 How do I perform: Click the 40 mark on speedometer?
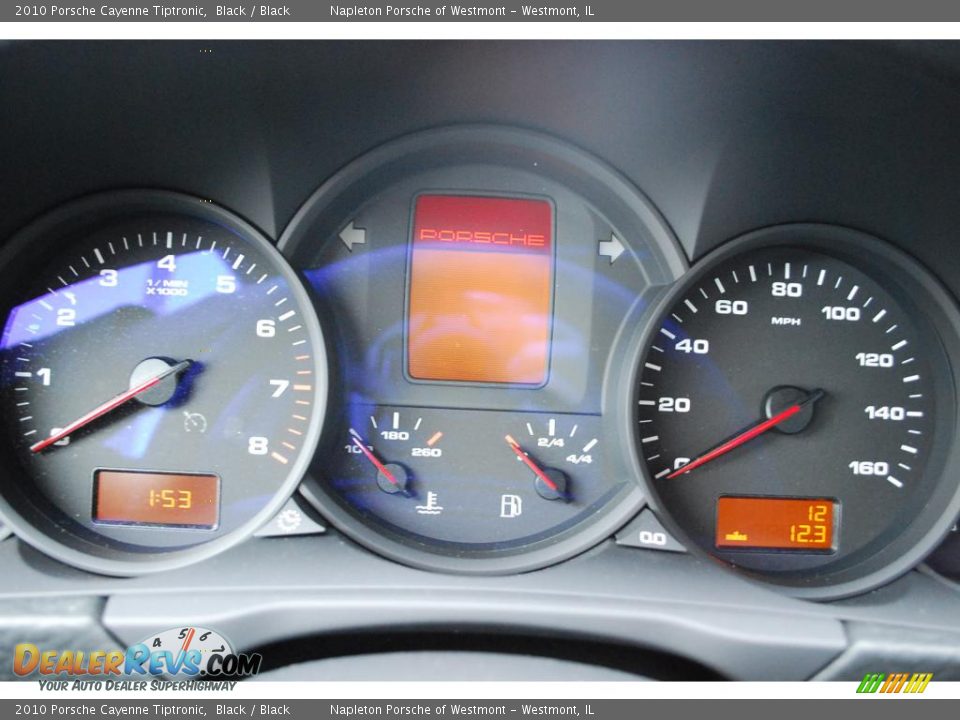point(692,347)
